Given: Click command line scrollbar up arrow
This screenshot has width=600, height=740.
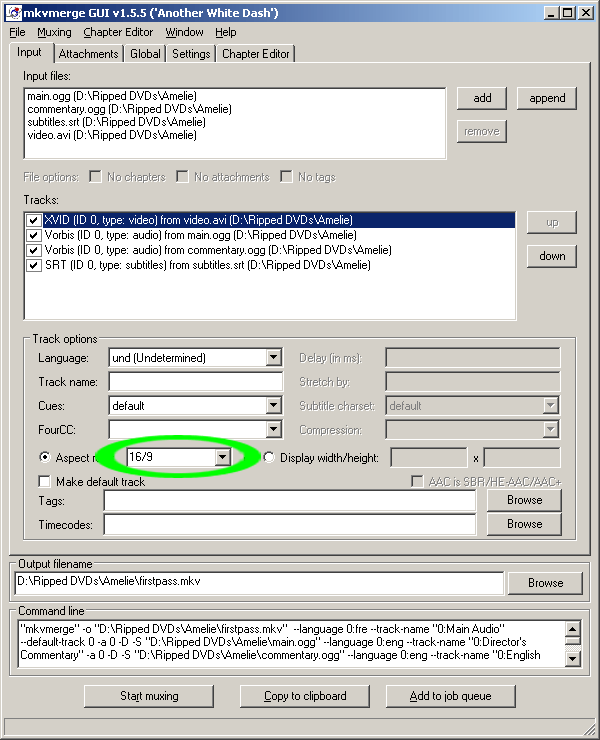Looking at the screenshot, I should pos(573,629).
